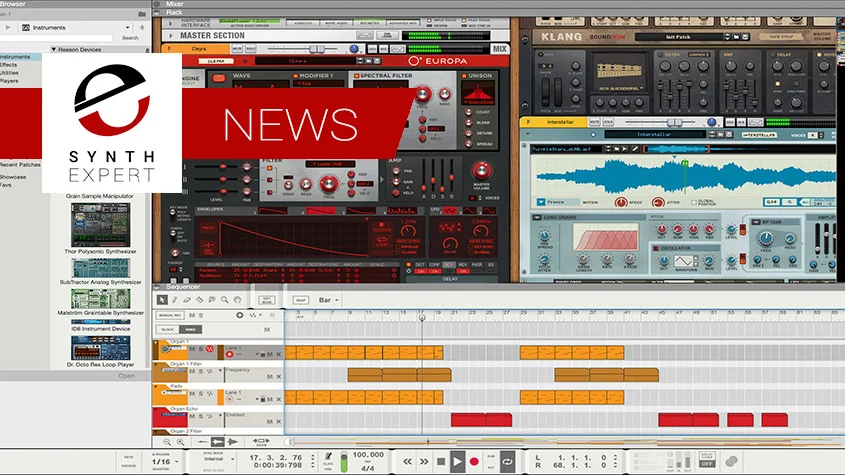Switch sequencer to Song view
This screenshot has height=475, width=845.
coord(190,329)
